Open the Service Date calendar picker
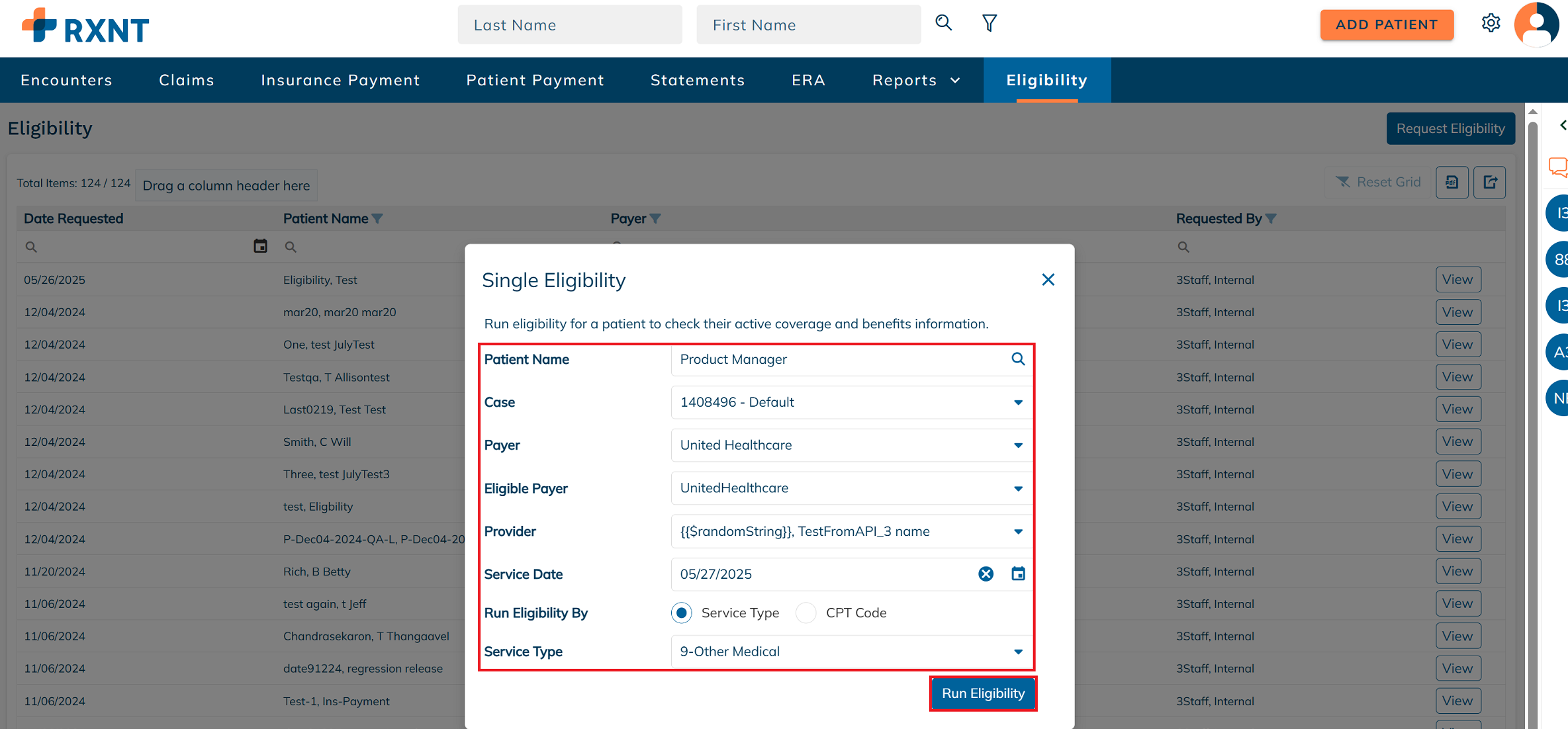The height and width of the screenshot is (729, 1568). point(1018,574)
